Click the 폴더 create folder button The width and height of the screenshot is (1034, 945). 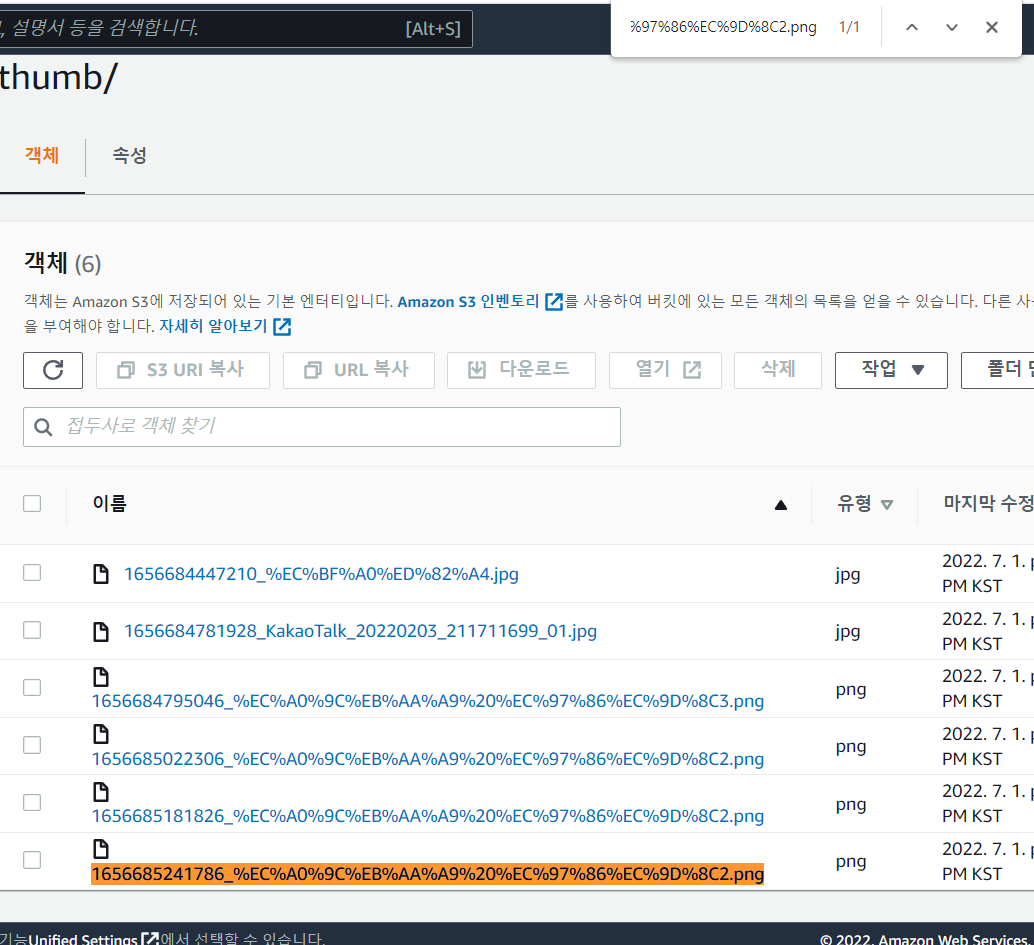[x=997, y=370]
